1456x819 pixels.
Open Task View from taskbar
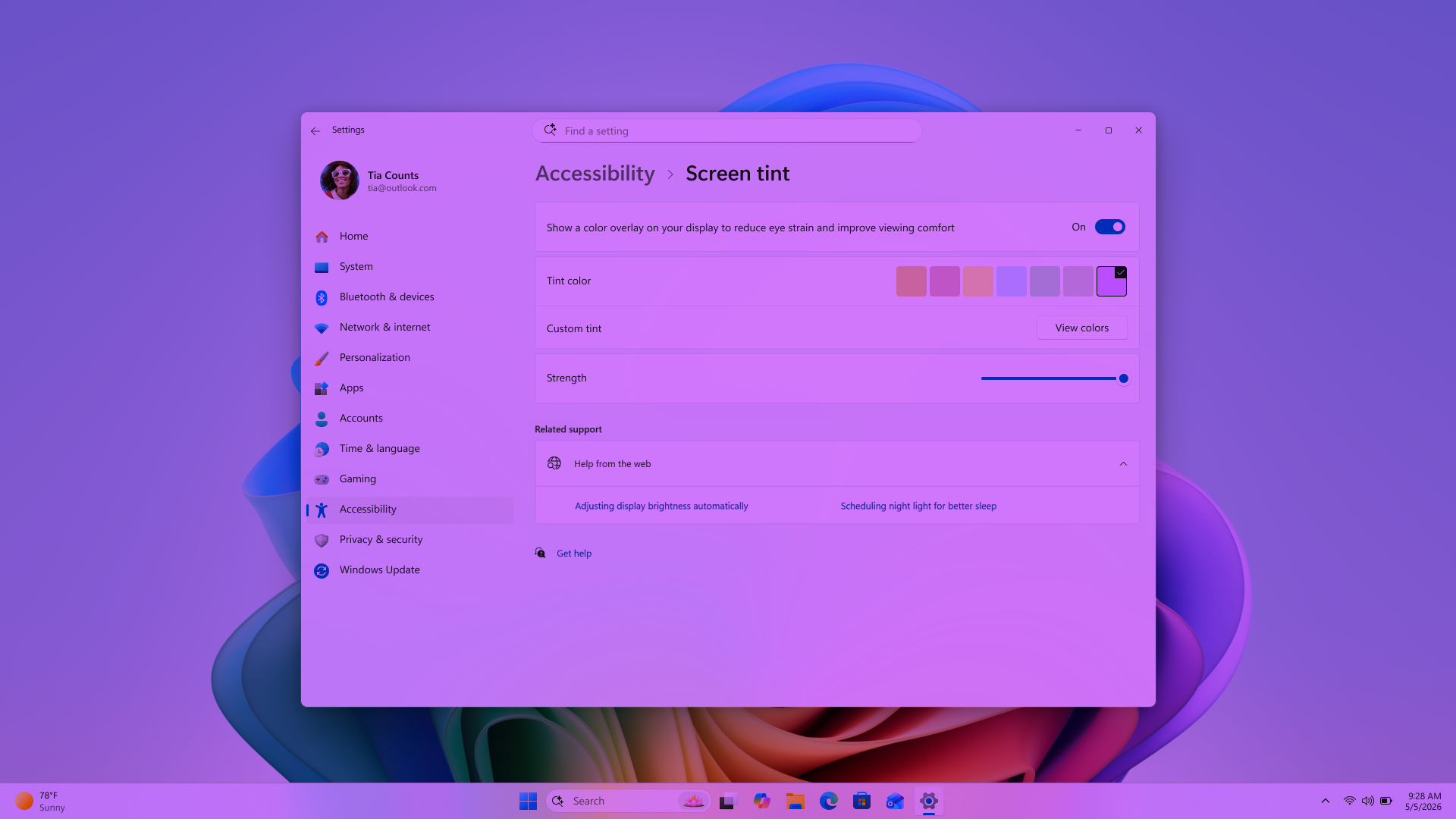tap(728, 801)
